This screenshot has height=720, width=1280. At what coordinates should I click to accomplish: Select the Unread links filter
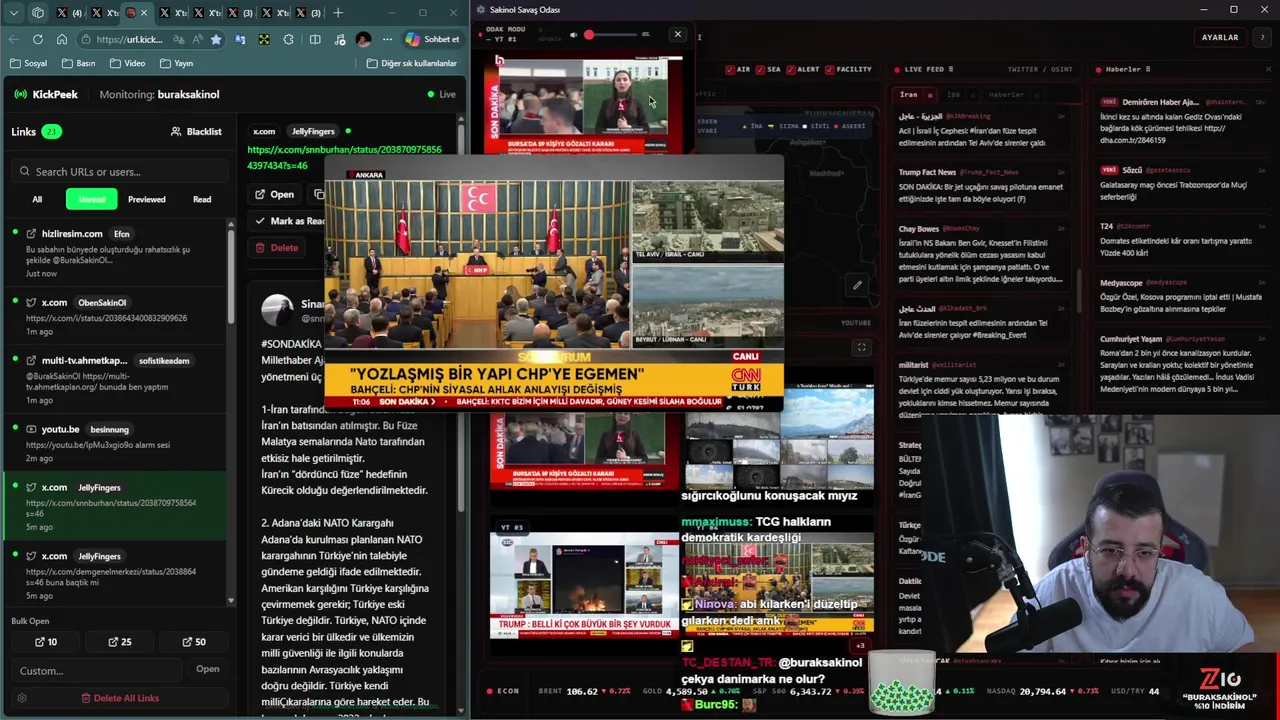pyautogui.click(x=92, y=199)
